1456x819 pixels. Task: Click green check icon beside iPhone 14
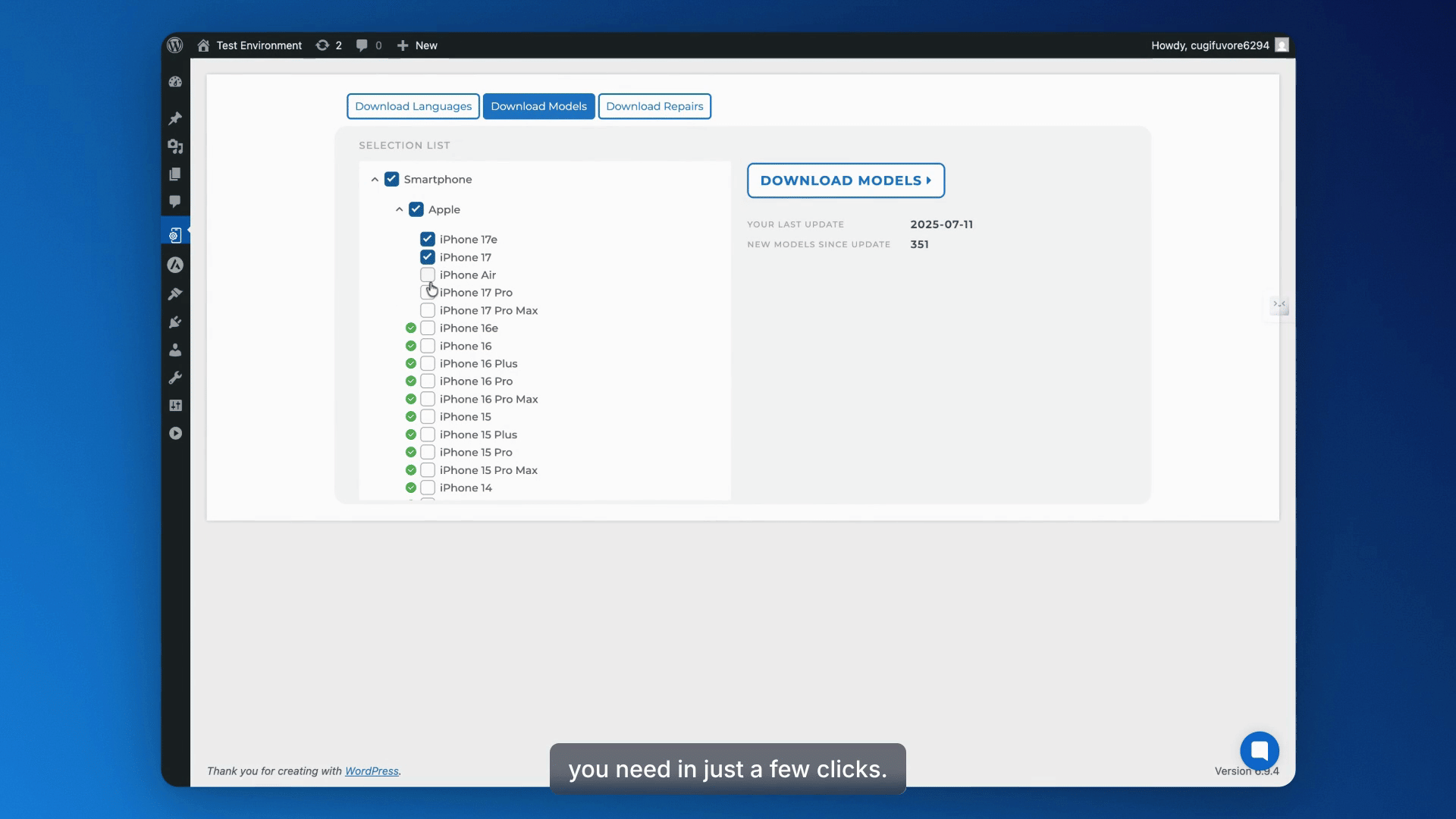(411, 488)
